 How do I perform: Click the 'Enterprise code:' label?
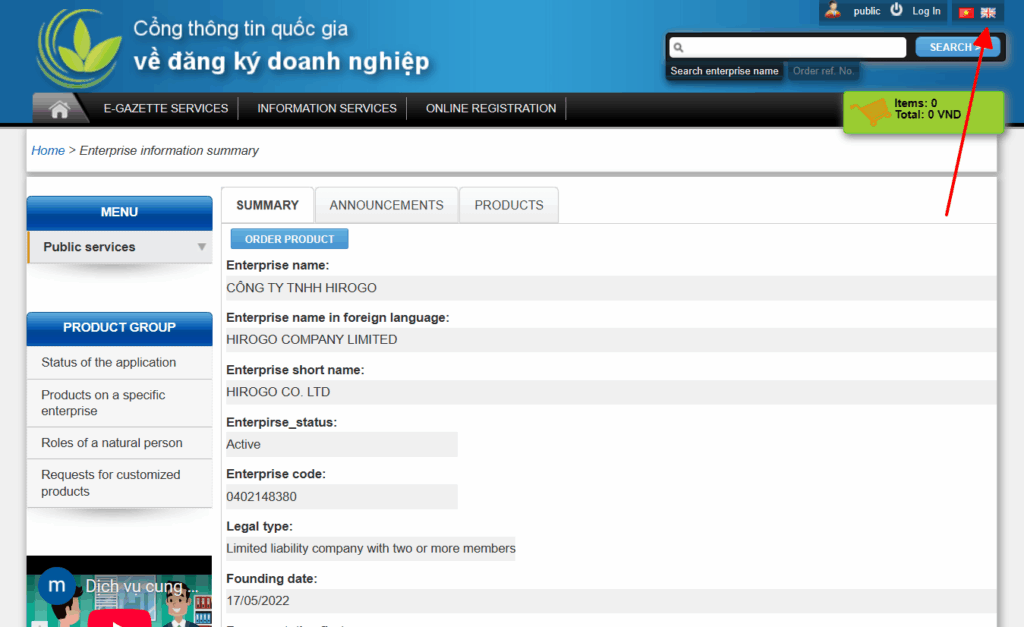click(x=276, y=474)
